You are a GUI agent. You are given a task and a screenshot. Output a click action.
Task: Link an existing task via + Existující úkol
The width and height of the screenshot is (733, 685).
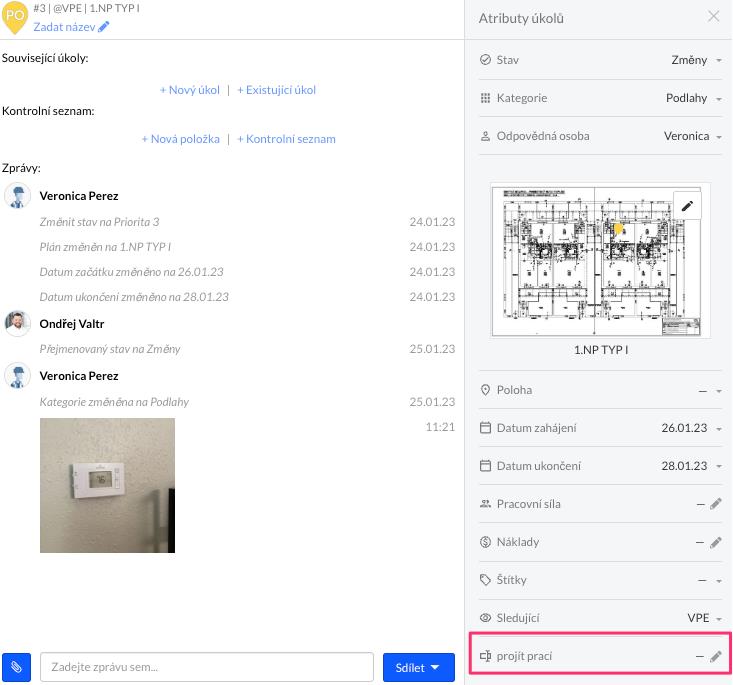[x=276, y=90]
